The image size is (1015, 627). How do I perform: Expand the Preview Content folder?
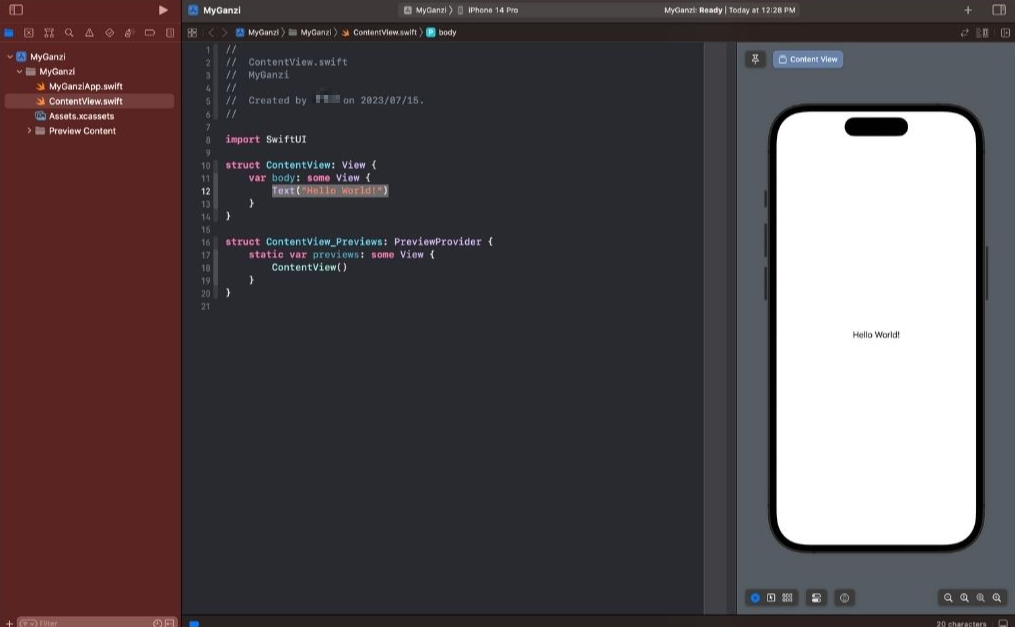point(29,131)
